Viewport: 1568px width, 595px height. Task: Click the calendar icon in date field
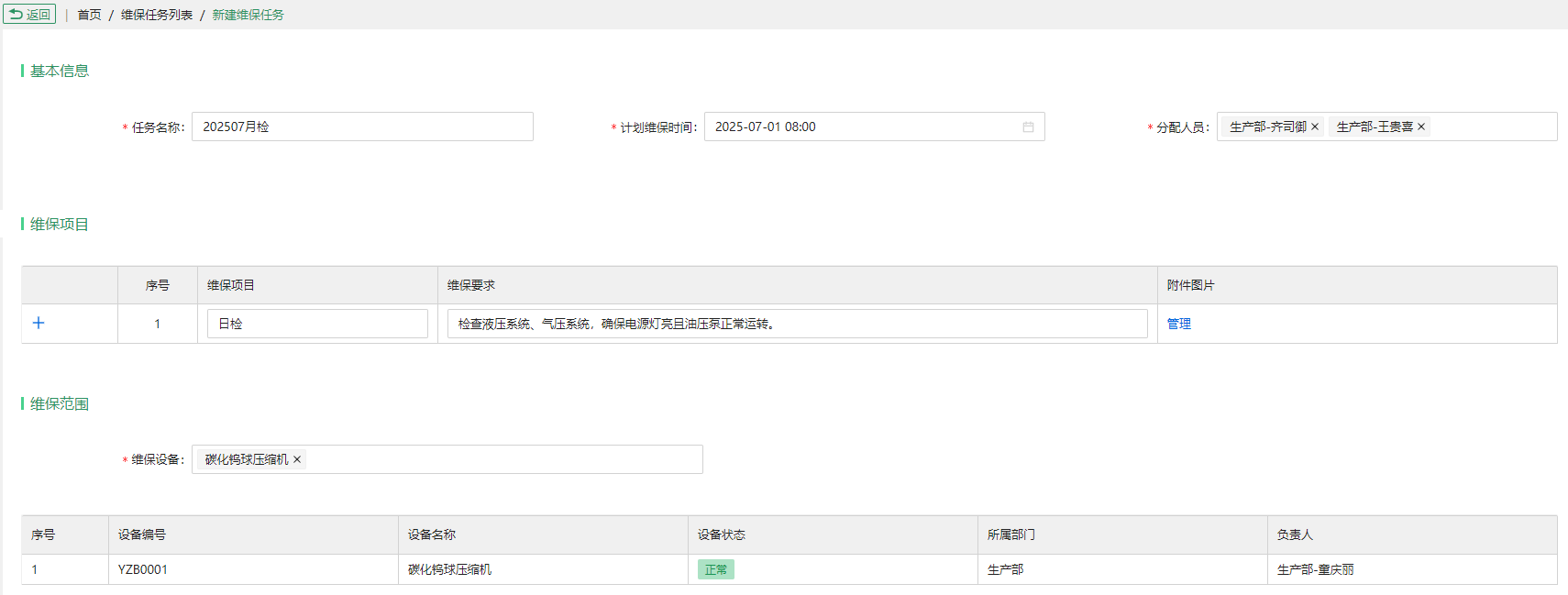click(1028, 127)
